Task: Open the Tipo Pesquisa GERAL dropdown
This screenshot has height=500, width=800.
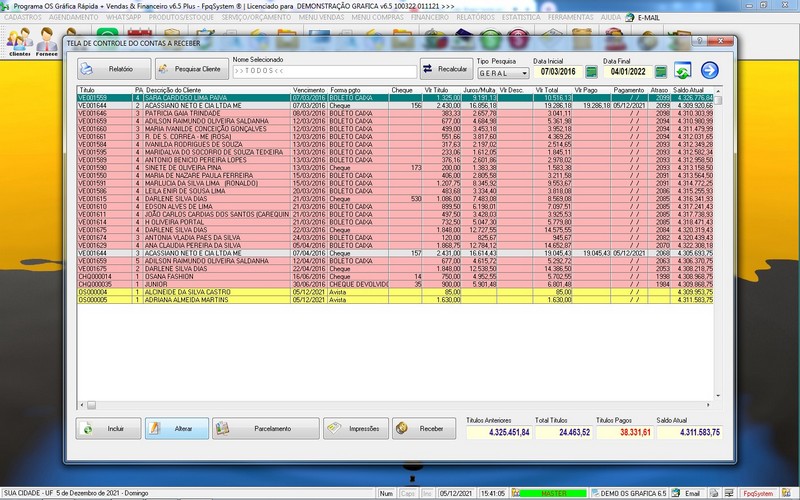Action: pos(503,73)
